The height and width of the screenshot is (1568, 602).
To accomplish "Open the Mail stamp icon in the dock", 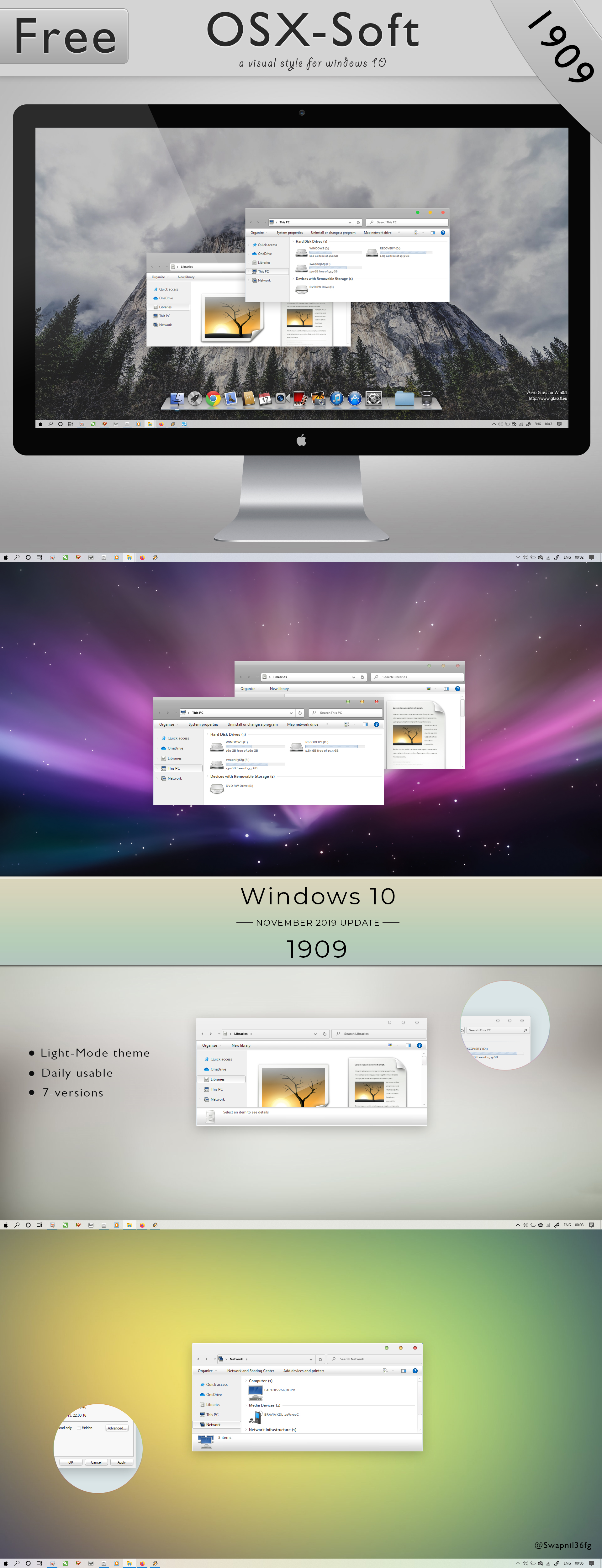I will (x=230, y=399).
